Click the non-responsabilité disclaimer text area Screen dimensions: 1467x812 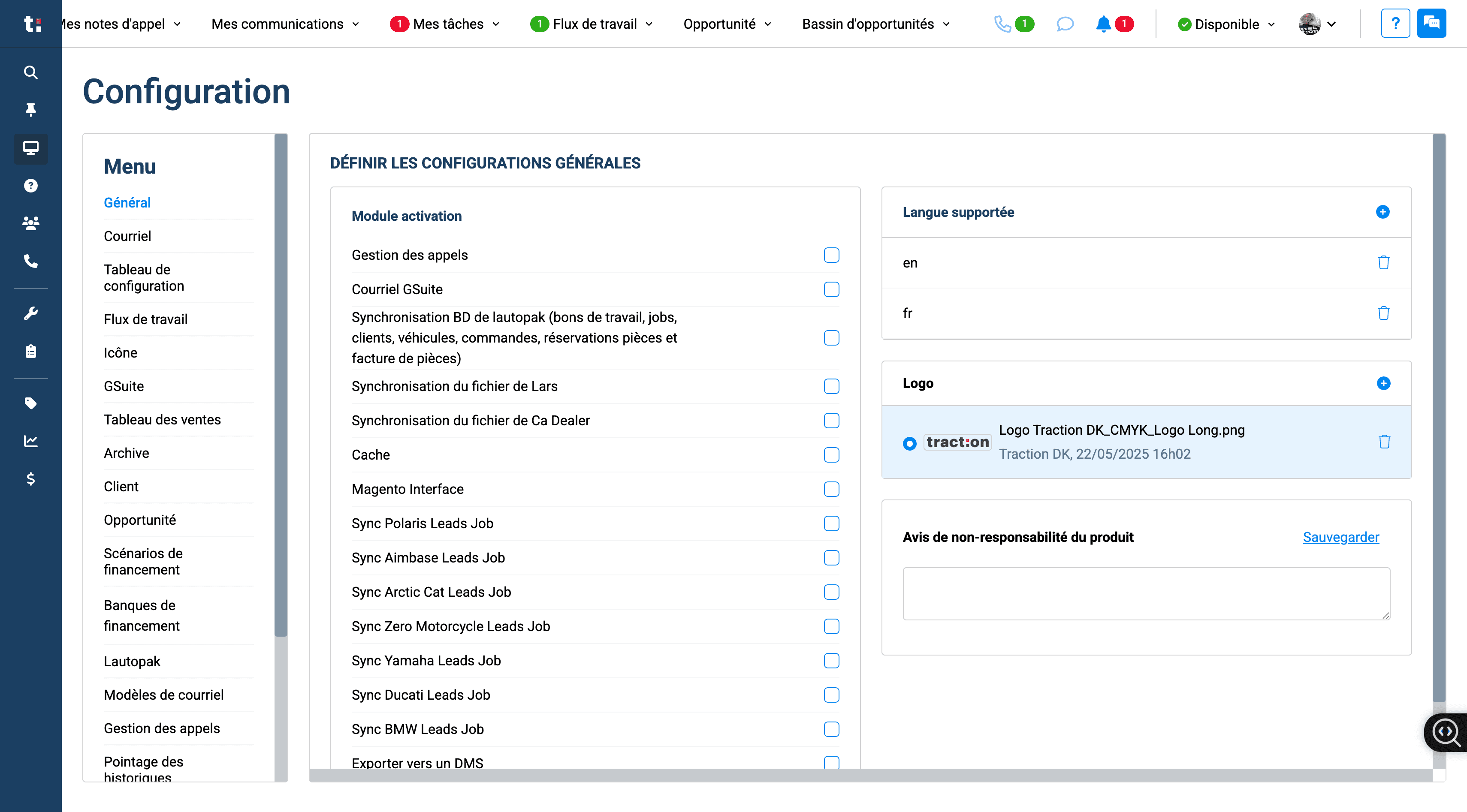1147,593
